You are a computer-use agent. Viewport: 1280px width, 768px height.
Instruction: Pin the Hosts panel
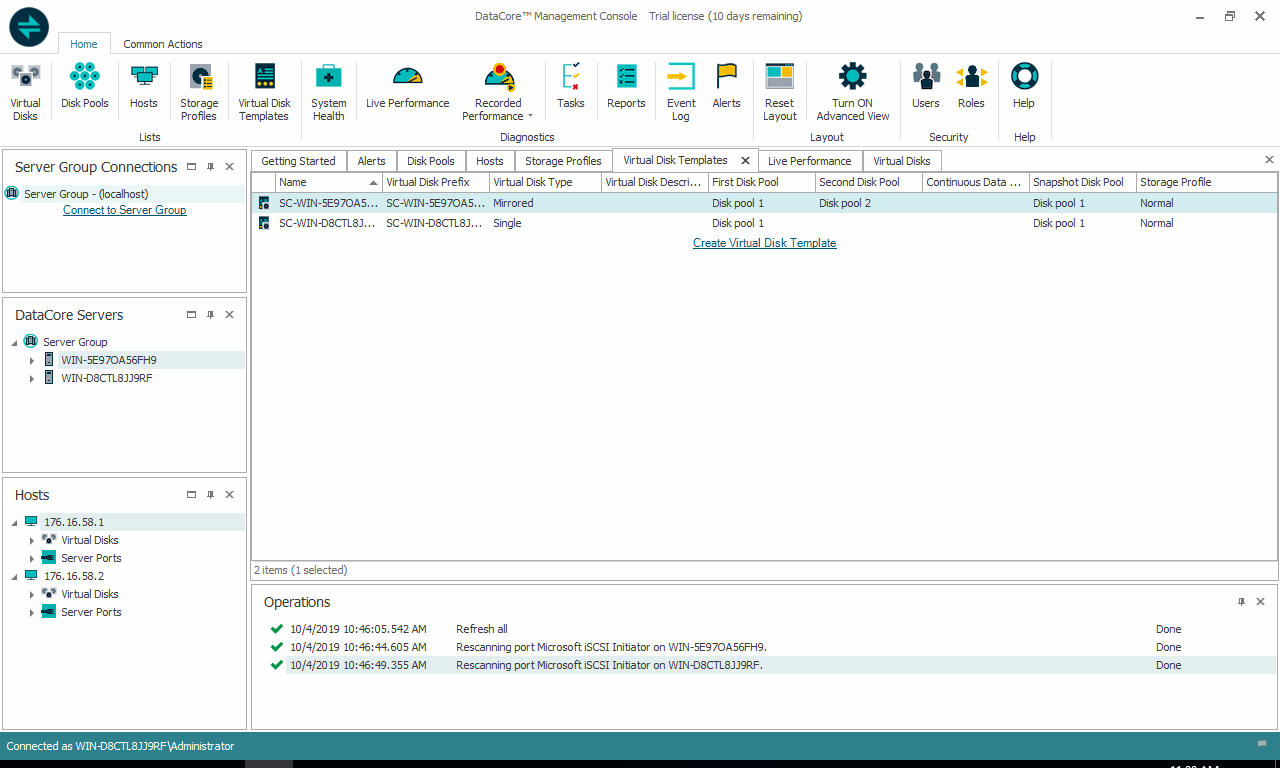(x=211, y=495)
